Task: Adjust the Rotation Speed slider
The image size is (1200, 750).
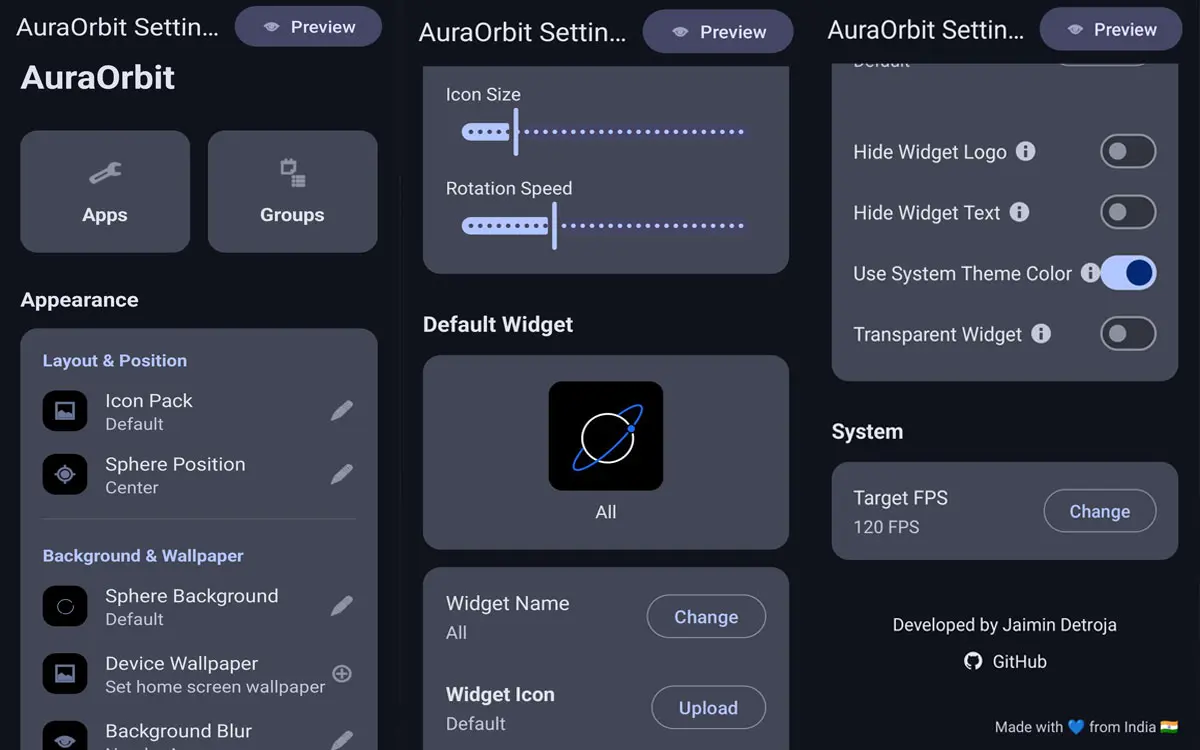Action: click(x=603, y=226)
